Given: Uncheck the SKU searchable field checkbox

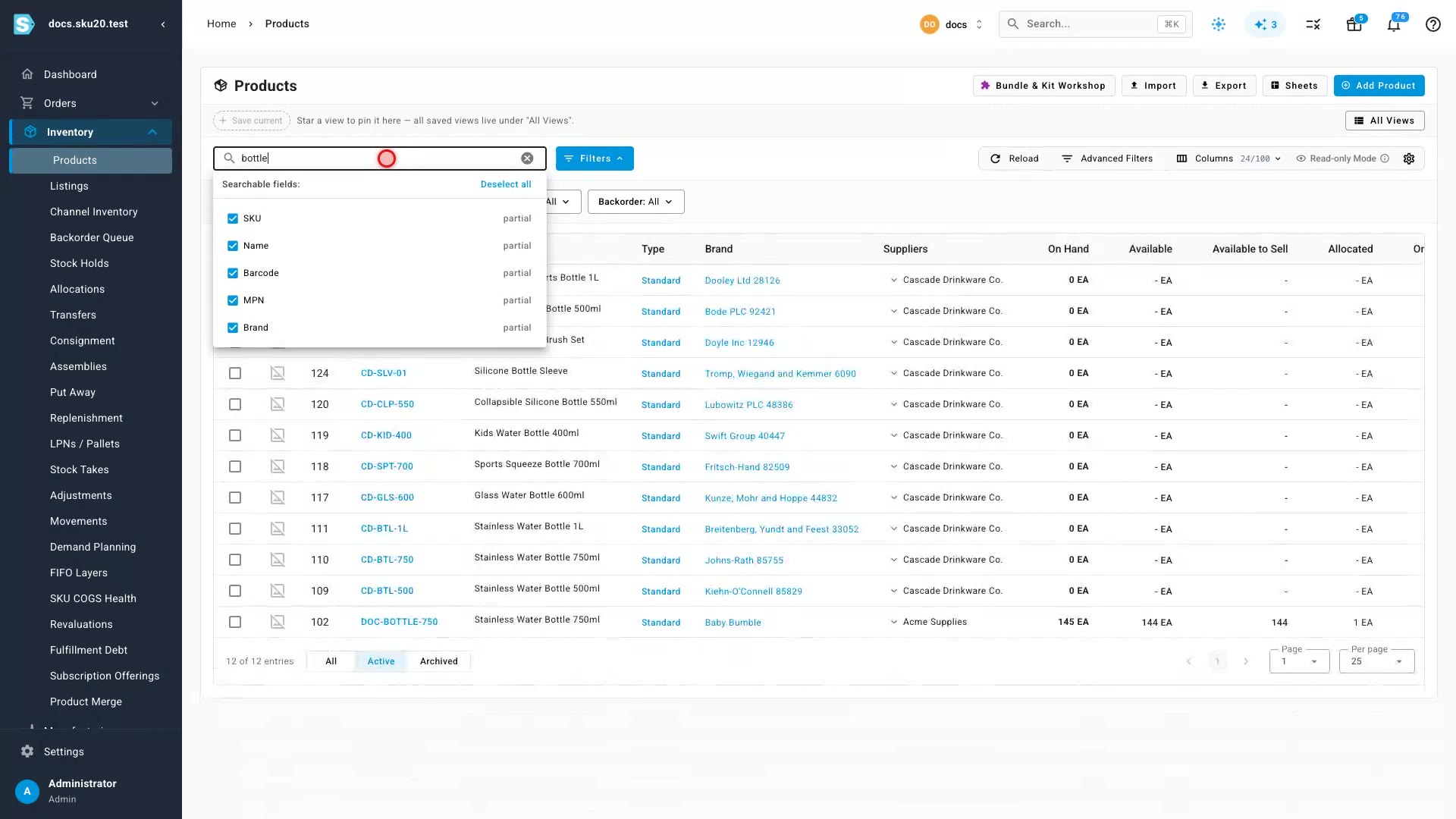Looking at the screenshot, I should click(233, 218).
